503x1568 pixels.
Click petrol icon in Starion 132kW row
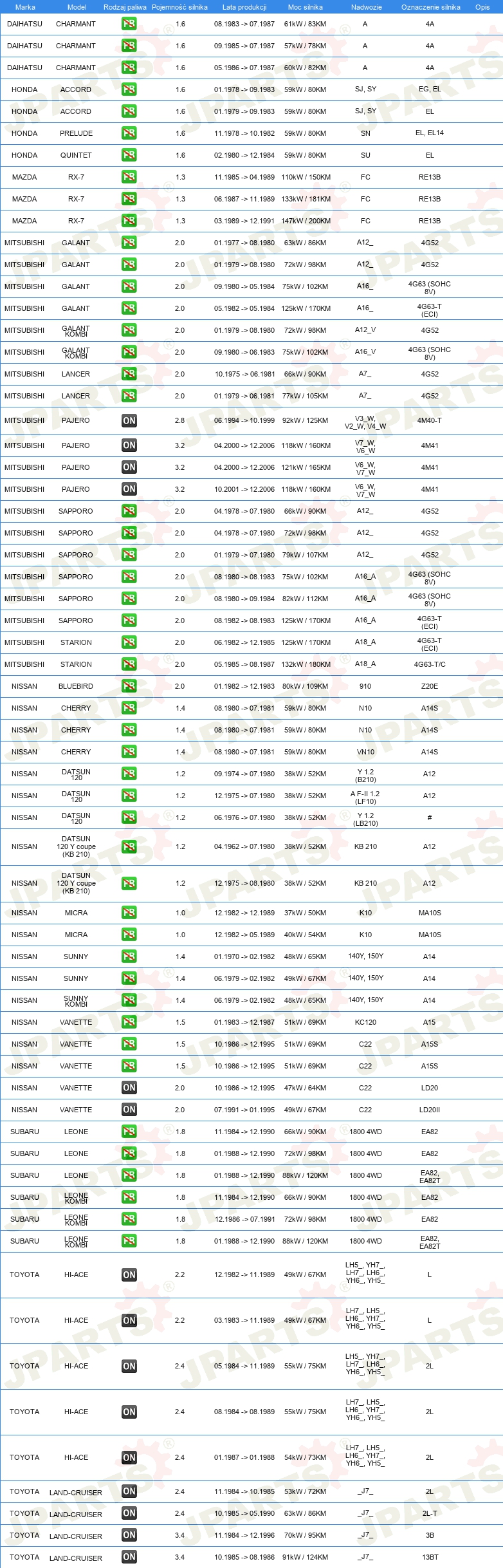click(x=129, y=664)
